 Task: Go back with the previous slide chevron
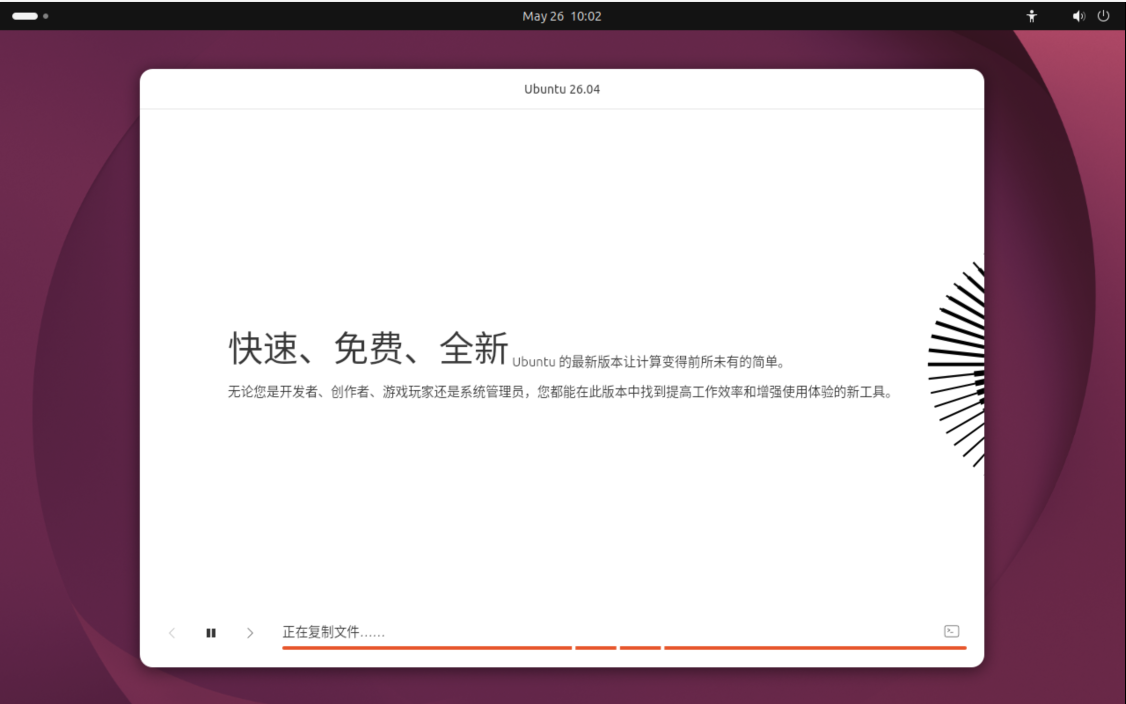tap(172, 633)
